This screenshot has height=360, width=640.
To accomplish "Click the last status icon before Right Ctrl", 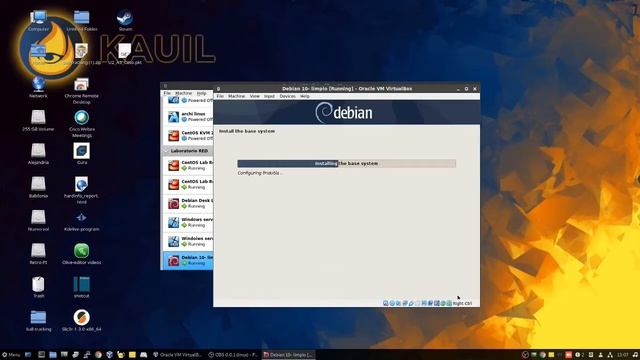I will (449, 303).
